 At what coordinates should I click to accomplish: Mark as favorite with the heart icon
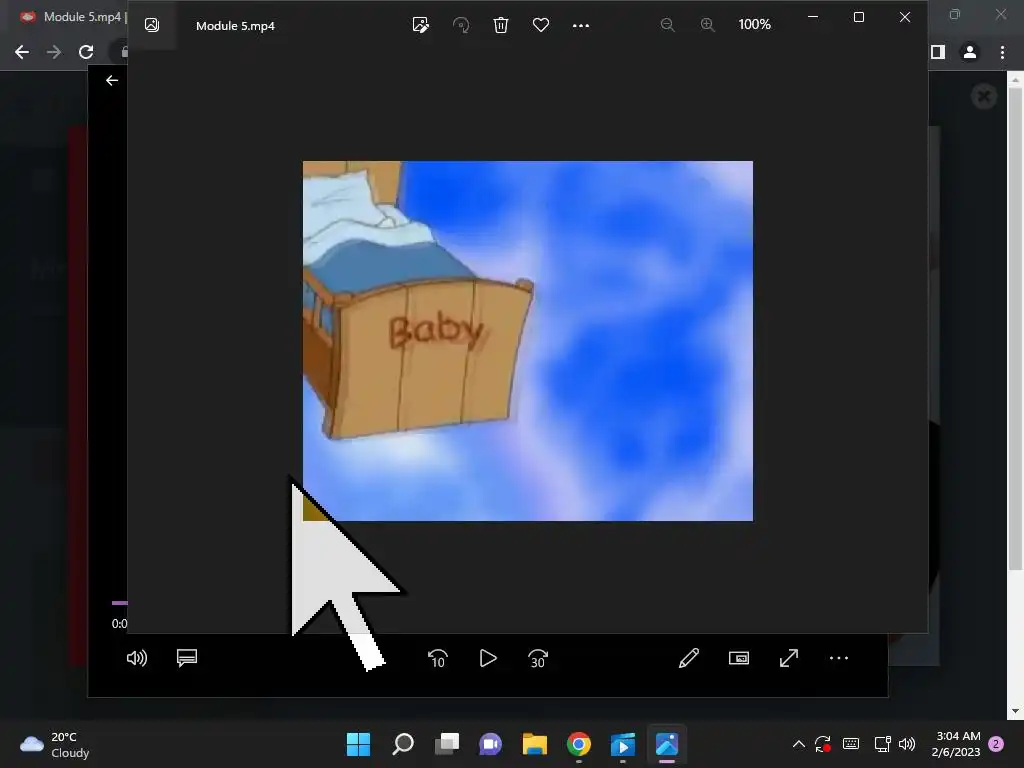click(541, 25)
